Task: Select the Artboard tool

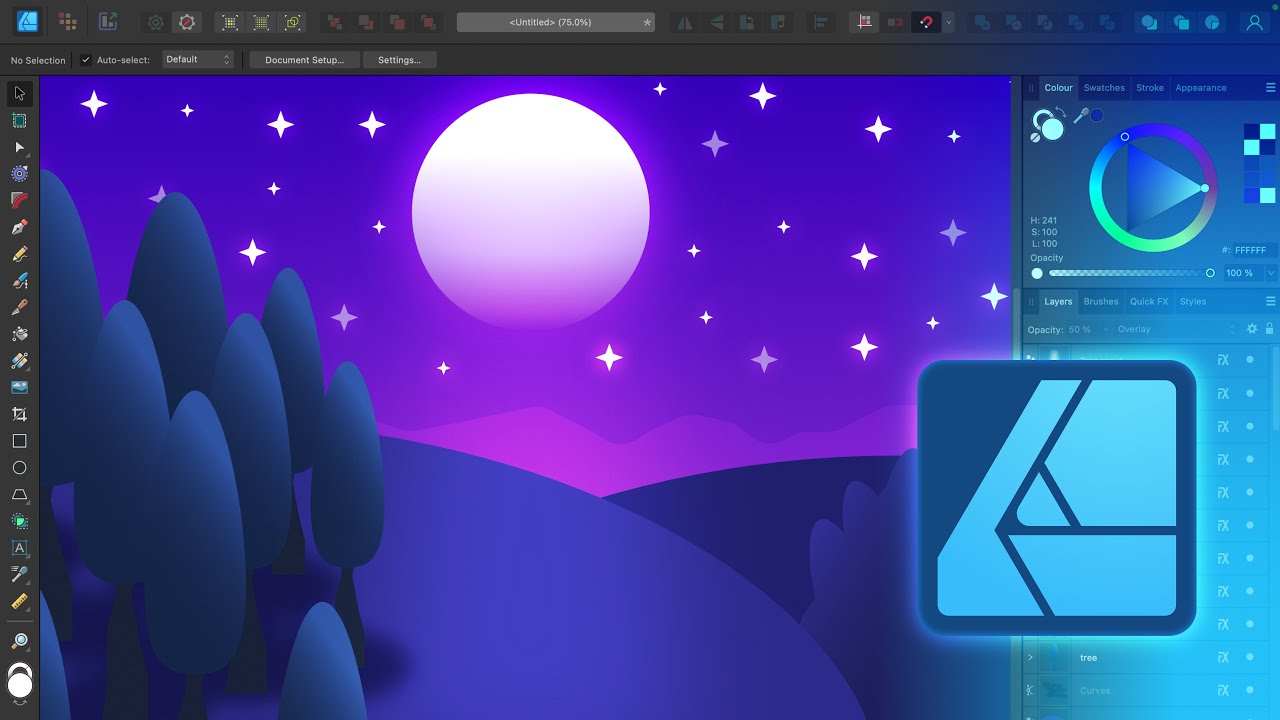Action: [19, 120]
